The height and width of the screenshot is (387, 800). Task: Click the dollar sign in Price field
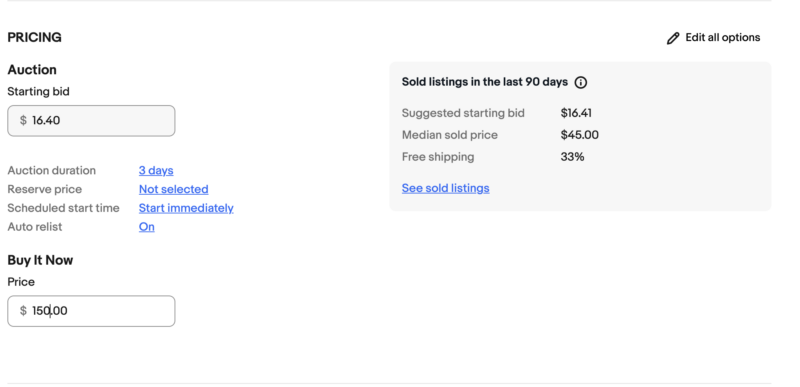coord(23,311)
